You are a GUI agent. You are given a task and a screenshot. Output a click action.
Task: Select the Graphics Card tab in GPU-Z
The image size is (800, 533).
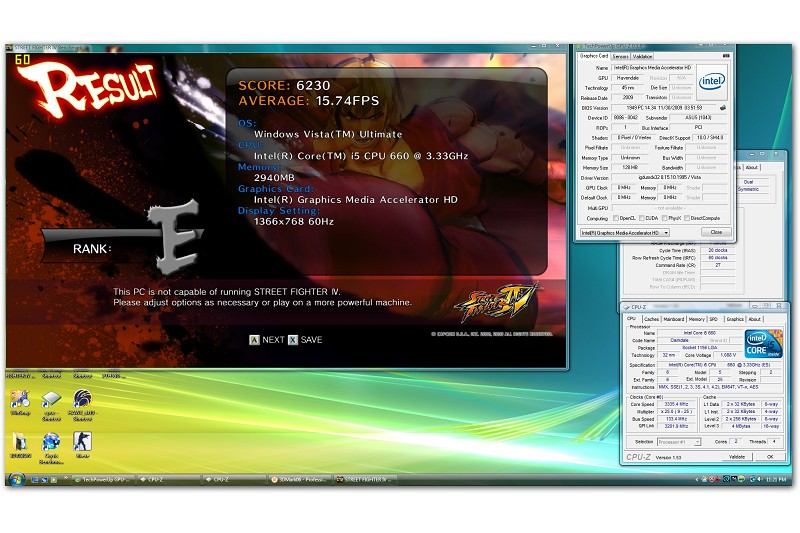point(594,56)
